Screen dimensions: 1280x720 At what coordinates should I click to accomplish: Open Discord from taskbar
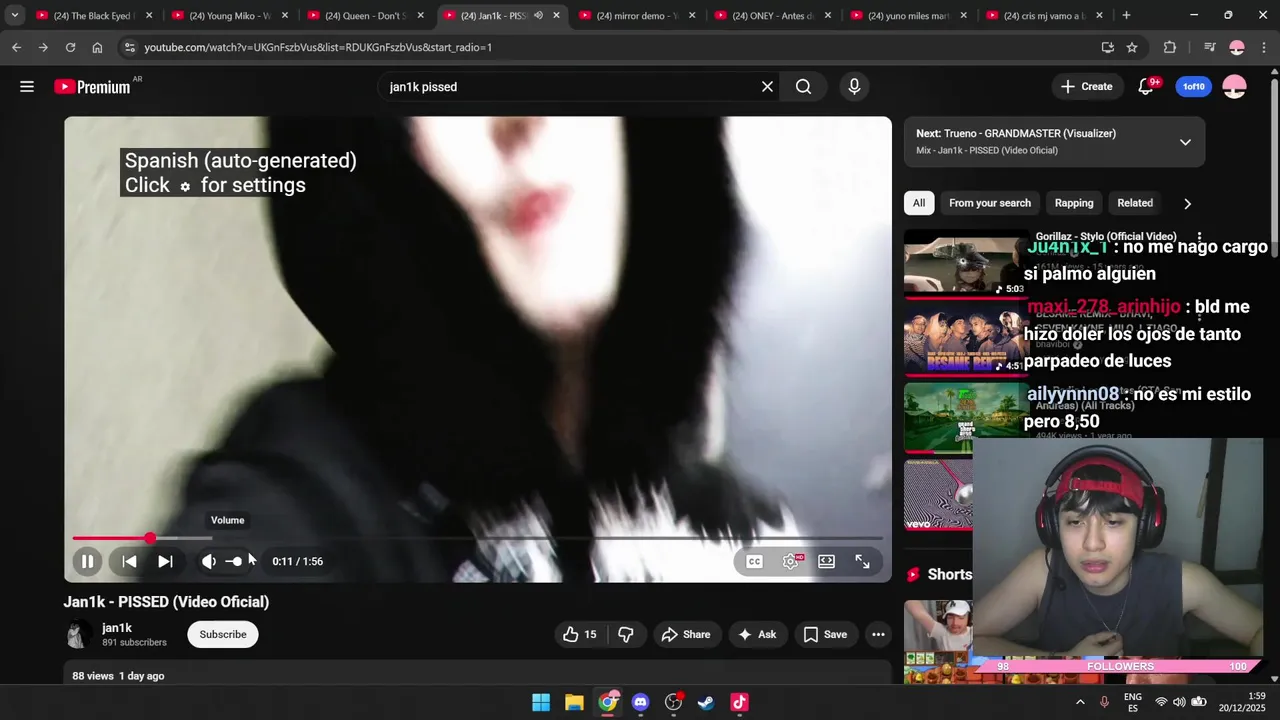pyautogui.click(x=640, y=703)
